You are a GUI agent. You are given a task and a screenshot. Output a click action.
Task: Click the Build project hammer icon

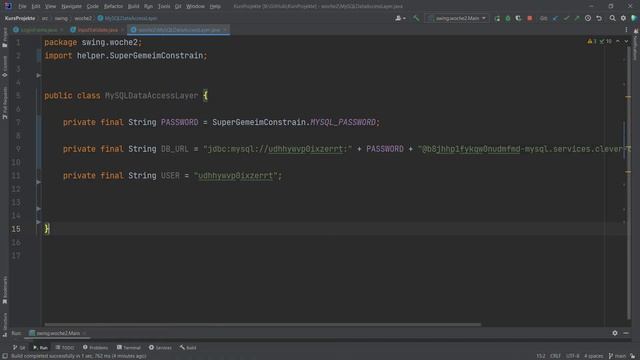pyautogui.click(x=416, y=18)
